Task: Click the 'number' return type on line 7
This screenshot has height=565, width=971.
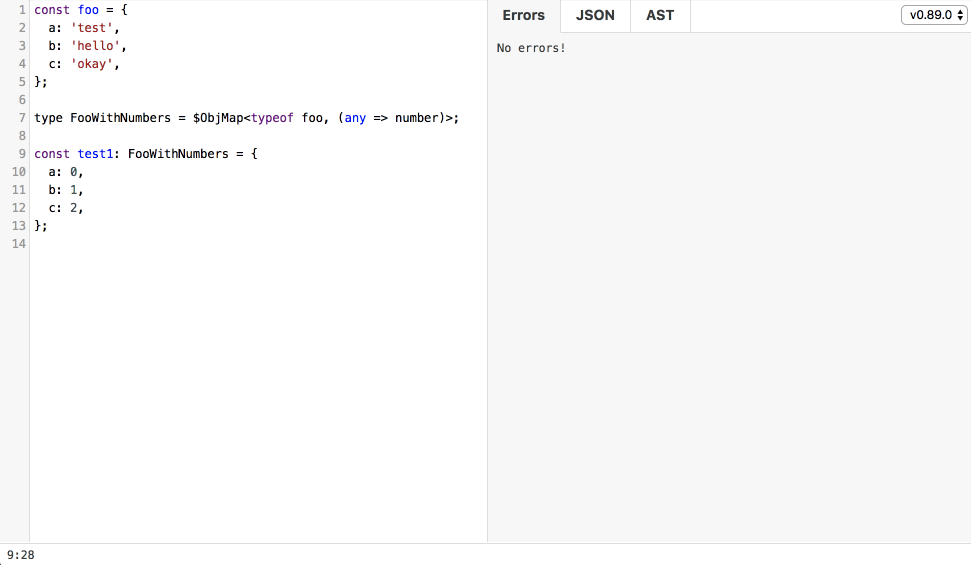Action: pyautogui.click(x=417, y=118)
